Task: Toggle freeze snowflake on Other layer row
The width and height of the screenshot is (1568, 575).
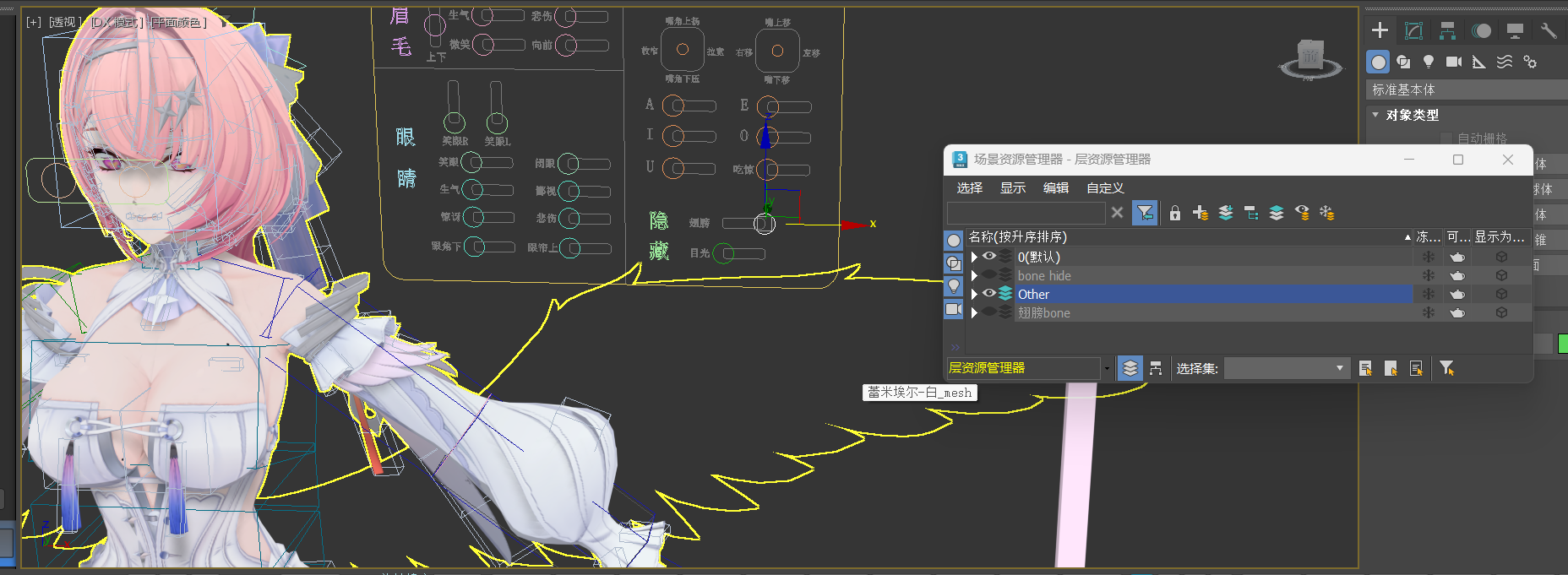Action: (1429, 294)
